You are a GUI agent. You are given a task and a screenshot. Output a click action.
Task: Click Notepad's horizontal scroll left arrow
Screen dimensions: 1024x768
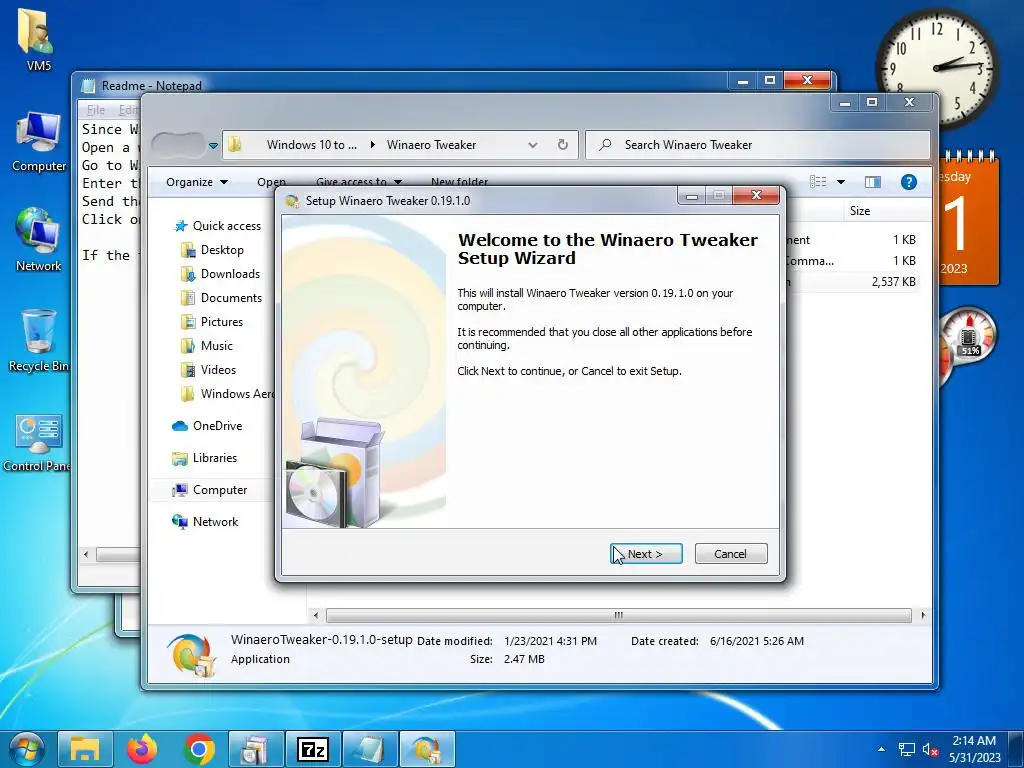(86, 554)
